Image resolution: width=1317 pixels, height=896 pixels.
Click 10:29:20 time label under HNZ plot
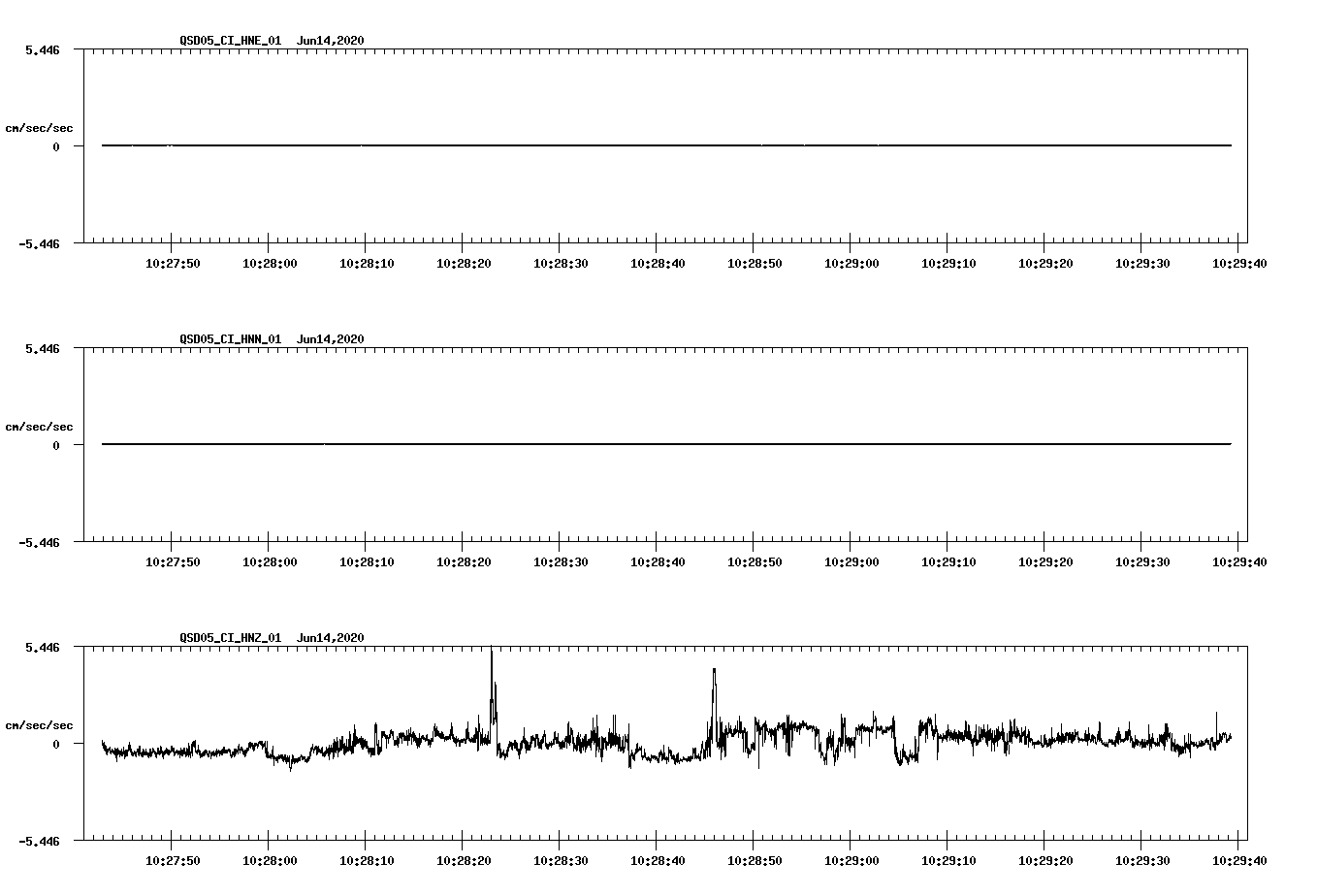(1045, 860)
